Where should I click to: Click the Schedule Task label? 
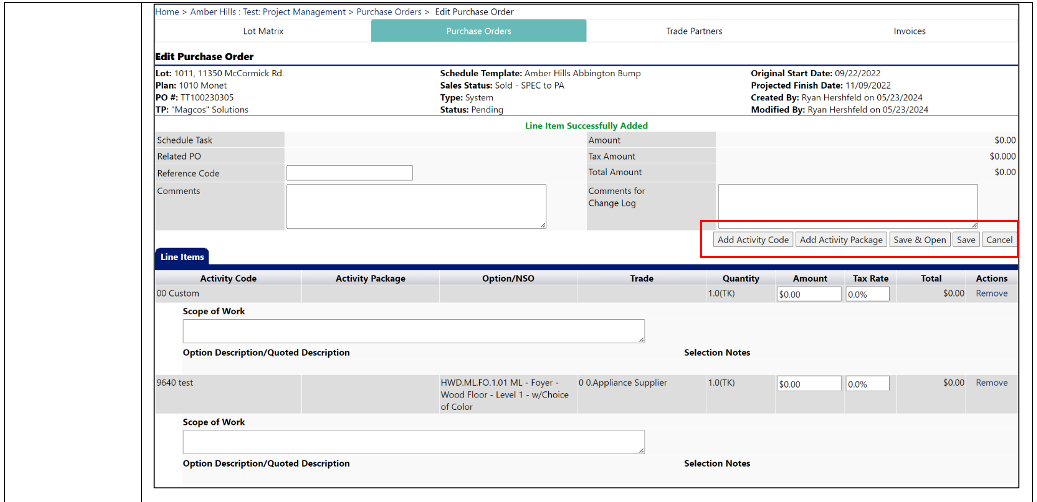(x=185, y=140)
